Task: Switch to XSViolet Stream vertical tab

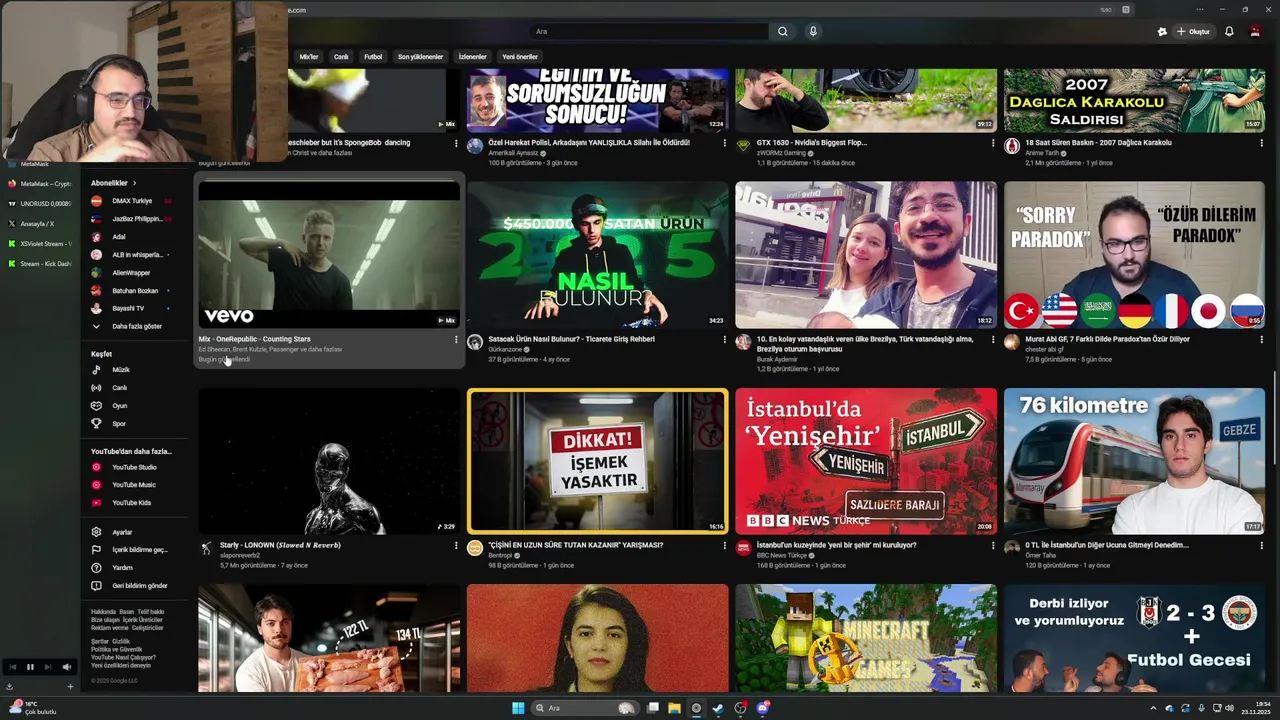Action: pyautogui.click(x=40, y=244)
